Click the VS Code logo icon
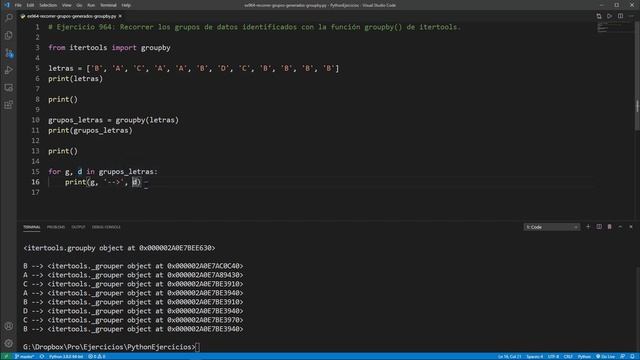Screen dimensions: 640x360 tap(7, 5)
